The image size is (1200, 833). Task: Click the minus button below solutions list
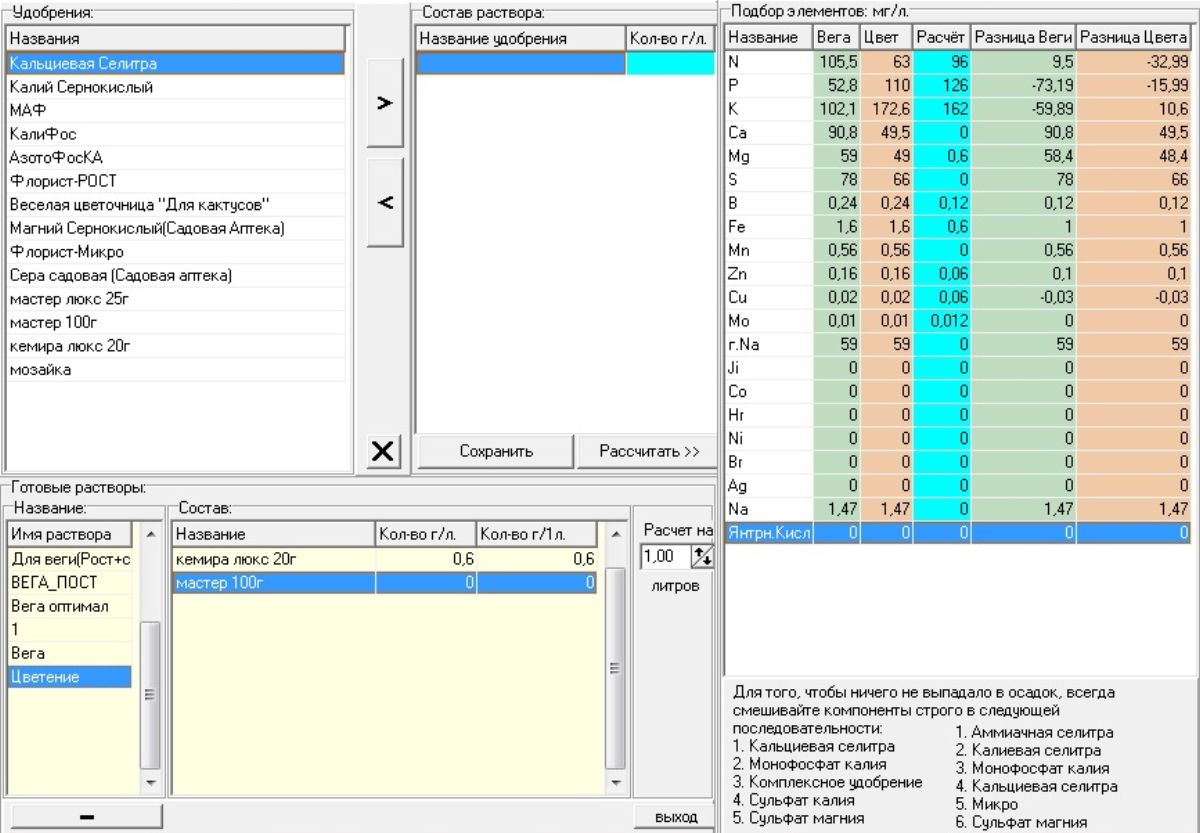pyautogui.click(x=86, y=817)
